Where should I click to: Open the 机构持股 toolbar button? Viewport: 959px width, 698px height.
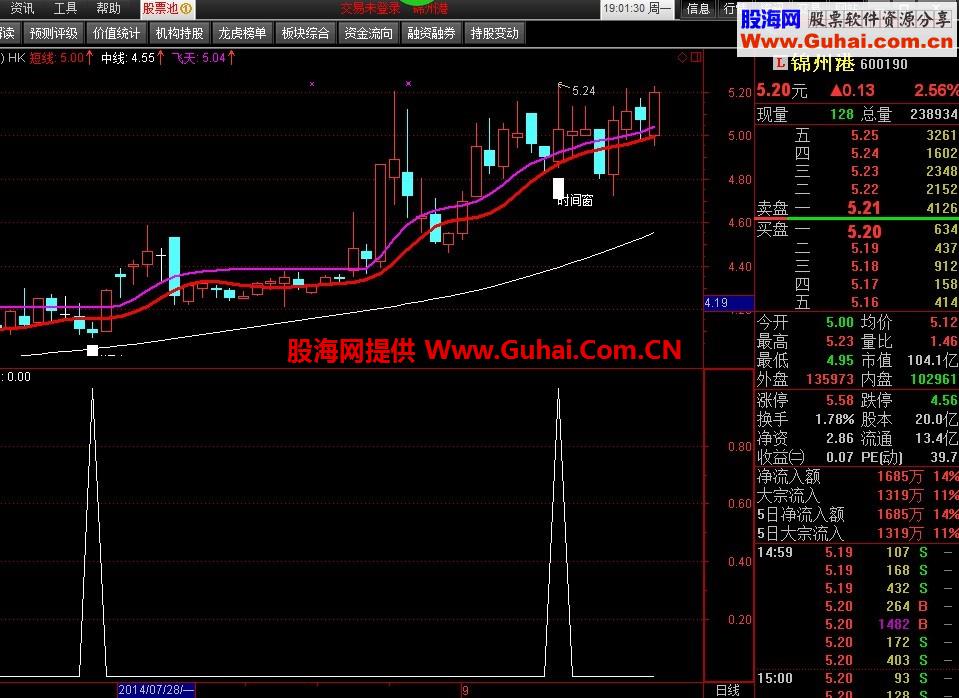(179, 34)
